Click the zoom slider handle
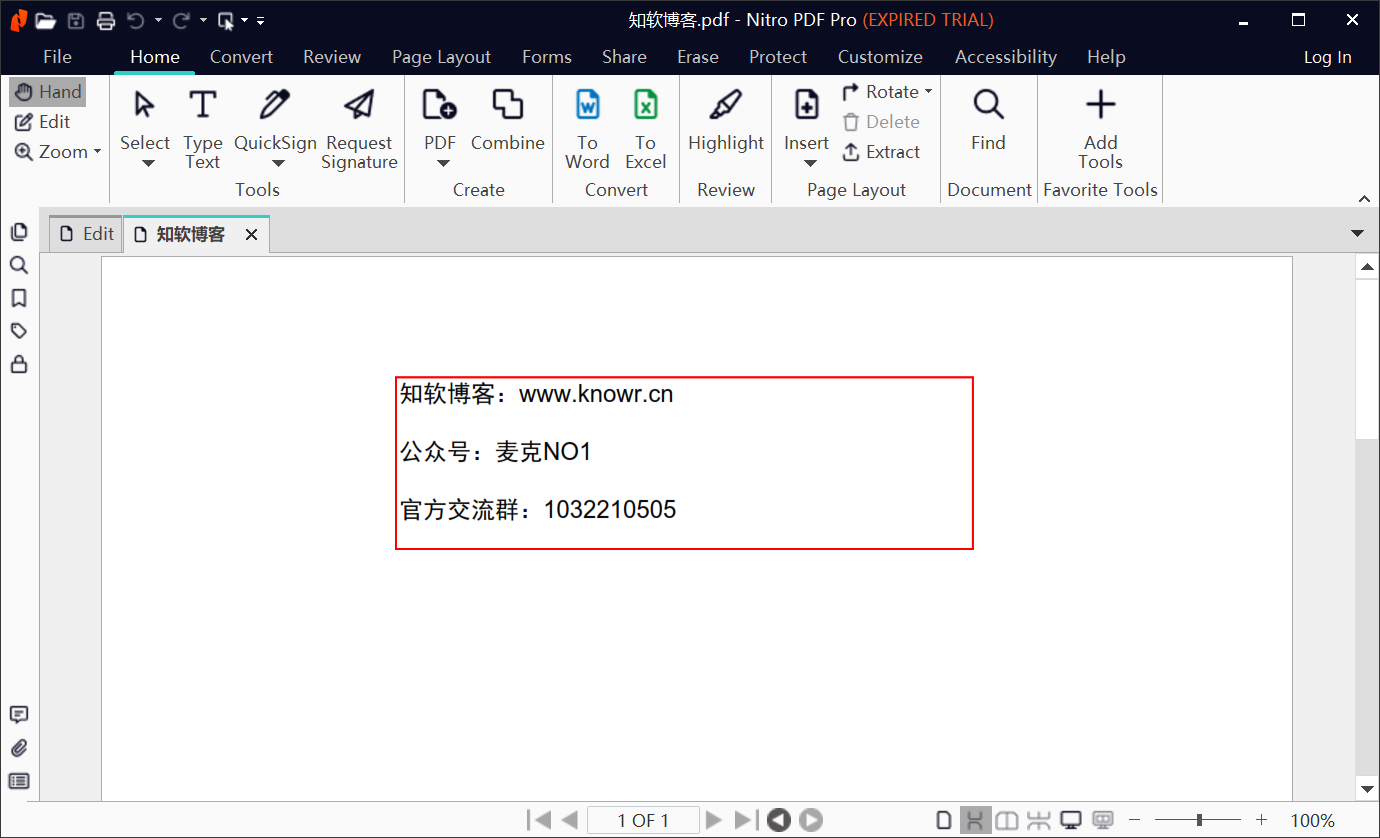The image size is (1380, 838). point(1198,820)
